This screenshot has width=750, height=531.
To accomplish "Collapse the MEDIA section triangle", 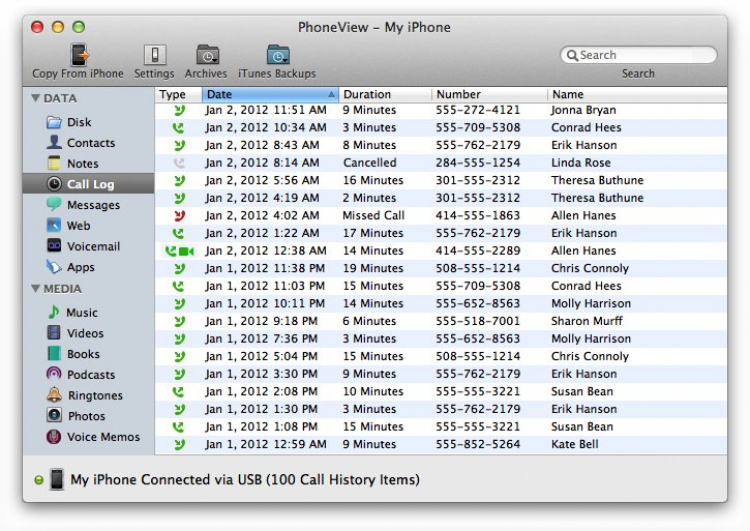I will point(35,288).
